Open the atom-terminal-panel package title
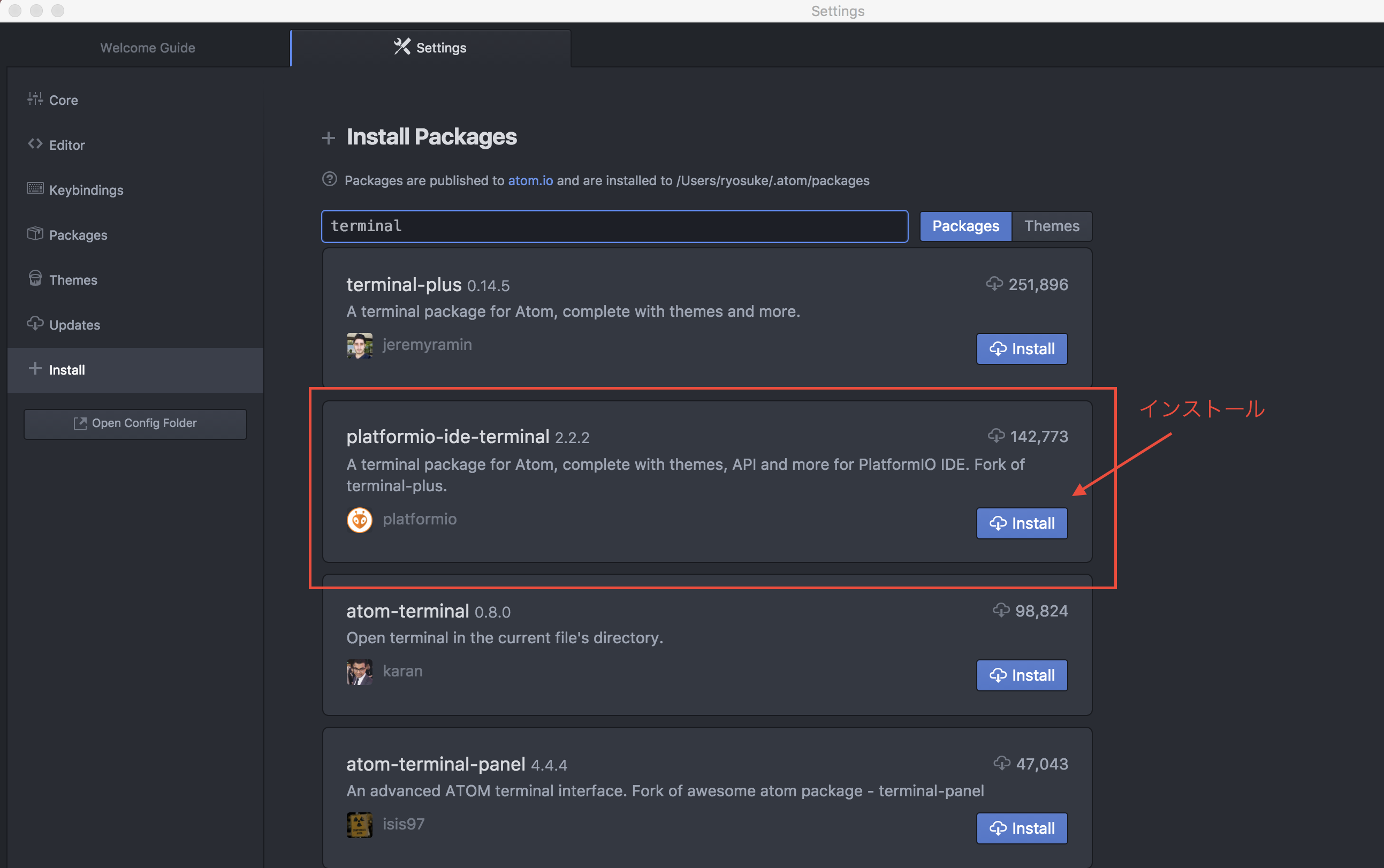 pyautogui.click(x=436, y=764)
